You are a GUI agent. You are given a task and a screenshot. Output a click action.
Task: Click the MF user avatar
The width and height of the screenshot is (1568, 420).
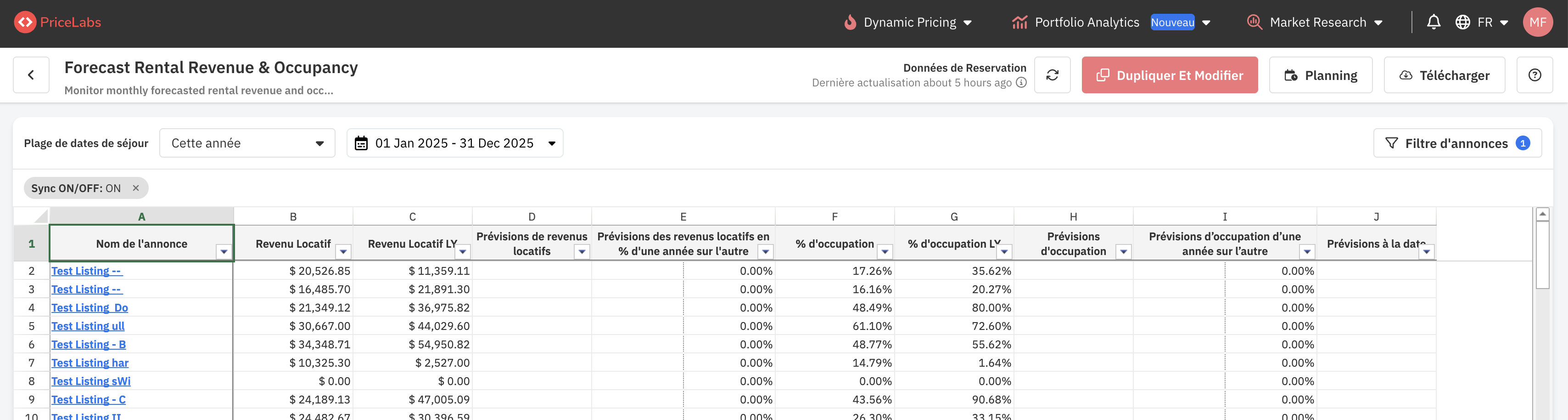(1537, 23)
